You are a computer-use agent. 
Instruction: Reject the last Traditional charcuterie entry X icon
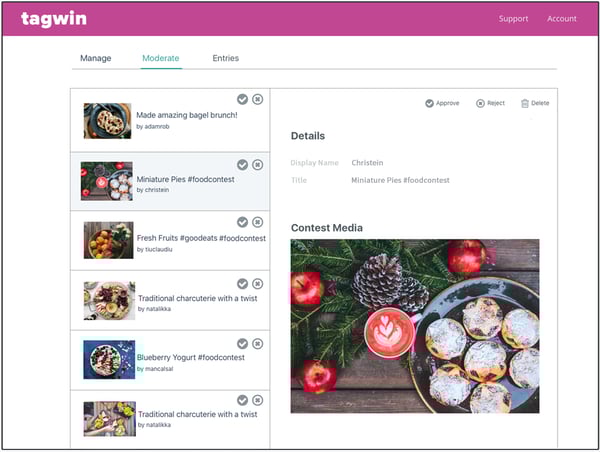(x=258, y=400)
